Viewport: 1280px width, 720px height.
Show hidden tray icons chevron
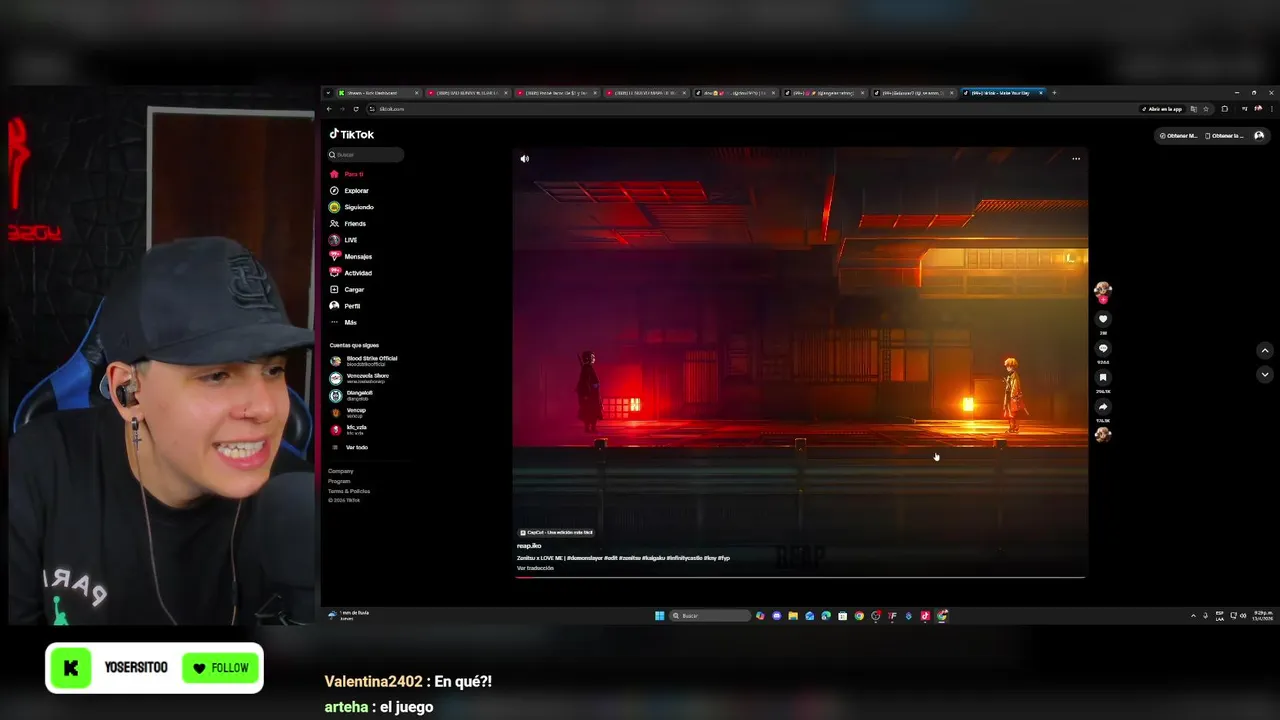1193,616
